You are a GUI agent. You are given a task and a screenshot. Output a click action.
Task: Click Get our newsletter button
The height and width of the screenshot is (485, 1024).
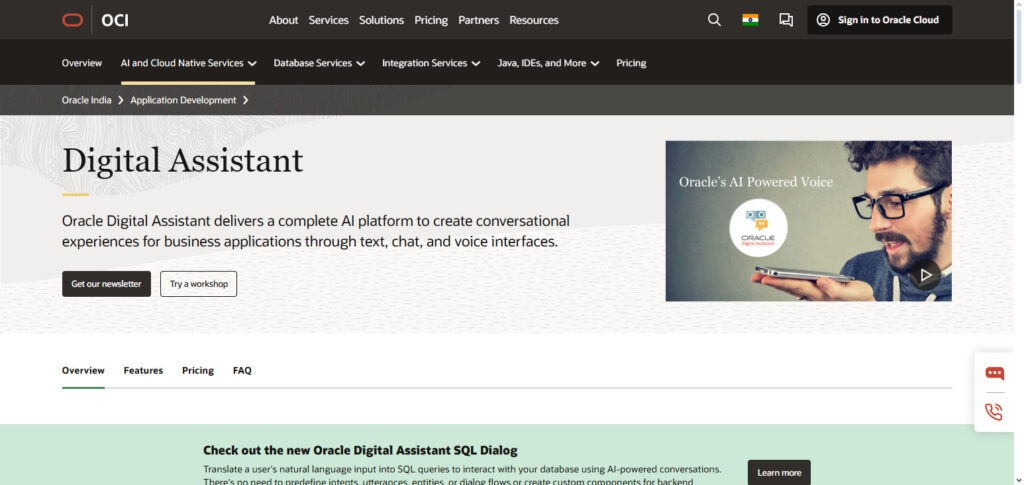pos(106,284)
